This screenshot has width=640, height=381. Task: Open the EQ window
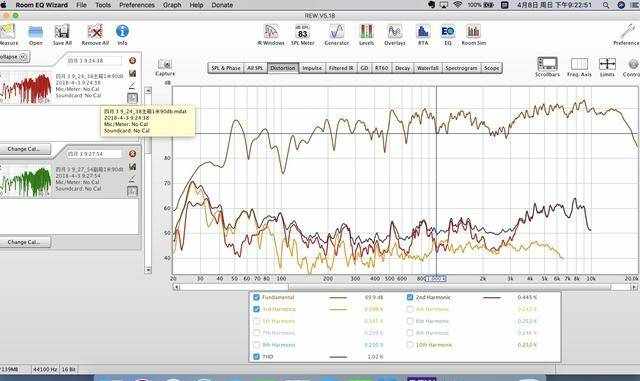448,35
